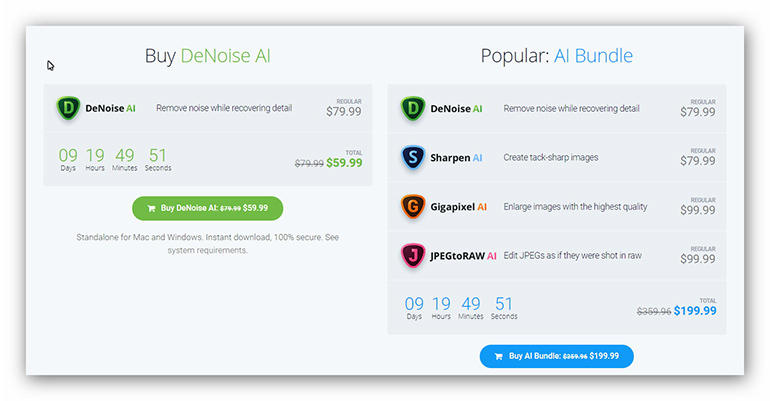Screen dimensions: 770x401
Task: Click the orange Gigapixel AI icon
Action: (413, 207)
